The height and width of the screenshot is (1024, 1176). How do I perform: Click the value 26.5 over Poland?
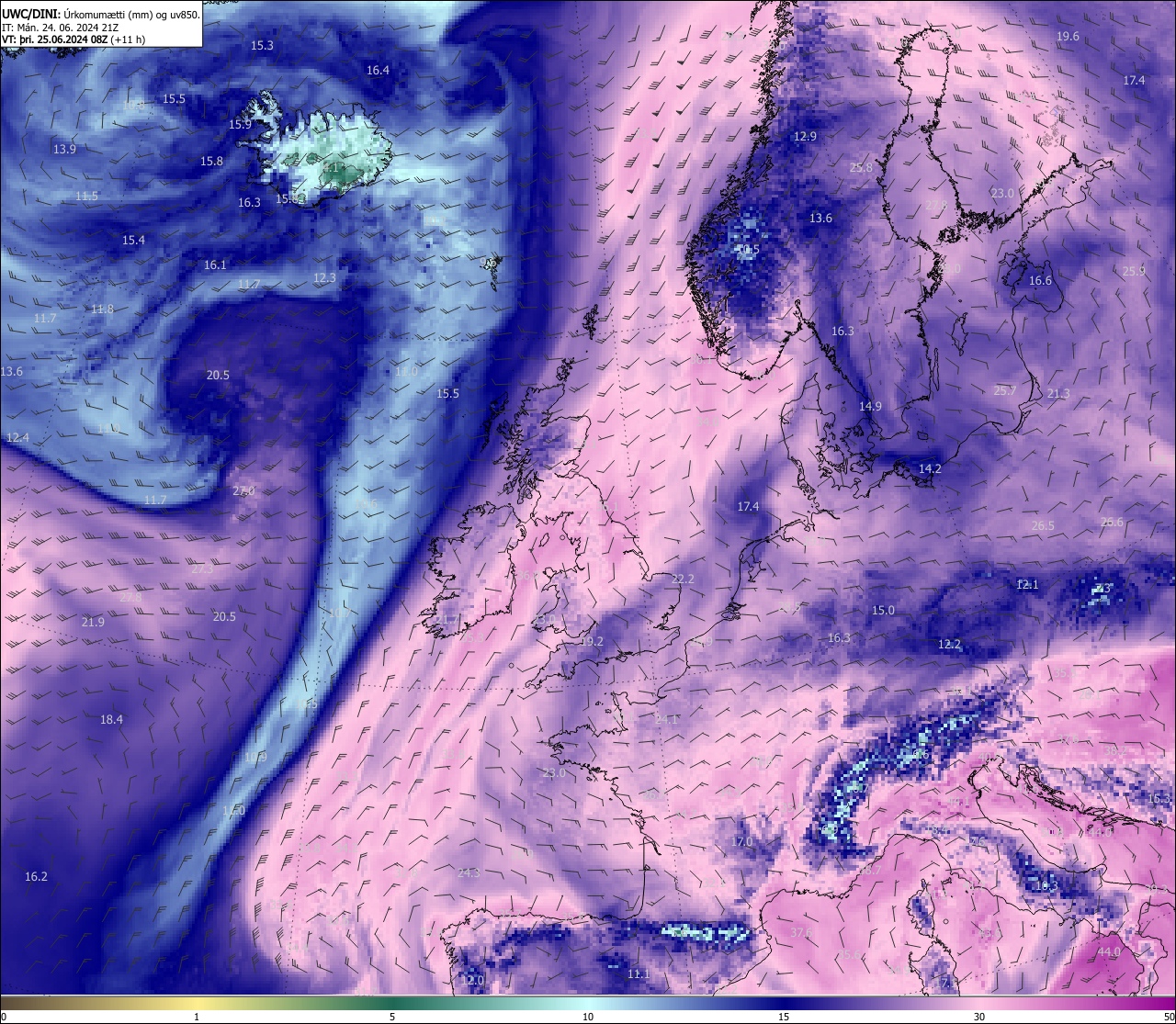1043,525
